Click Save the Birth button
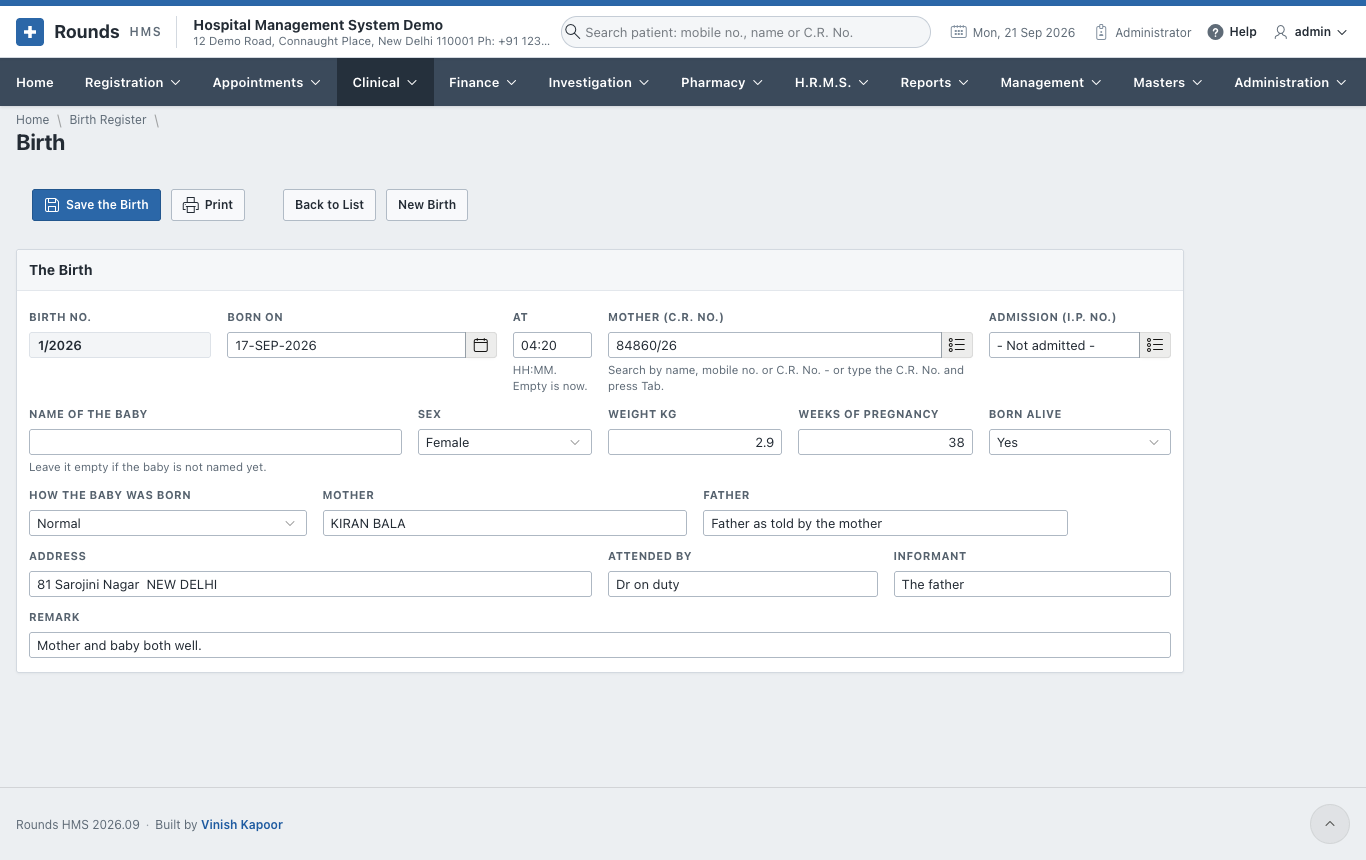This screenshot has height=860, width=1366. 96,205
